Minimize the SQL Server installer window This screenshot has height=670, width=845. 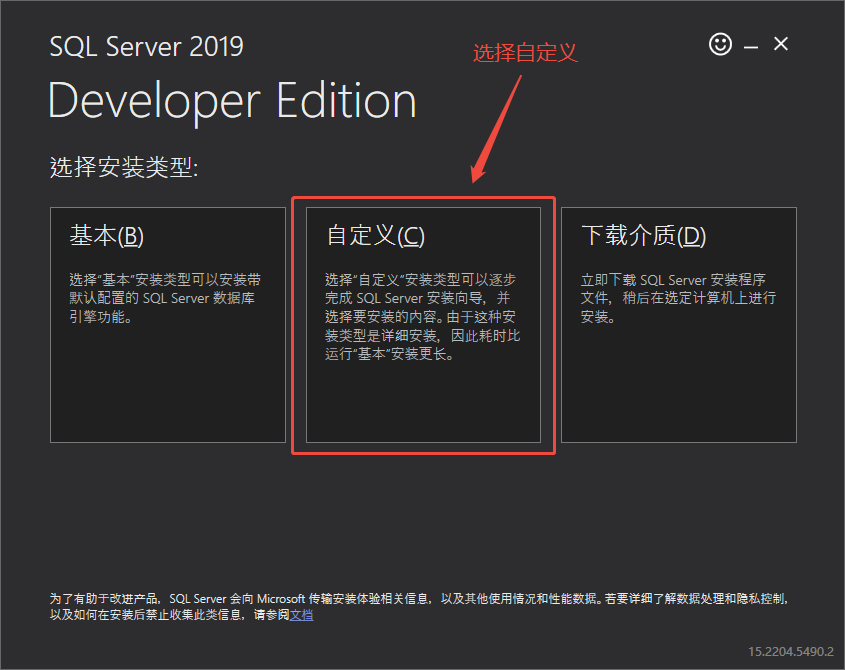pos(751,47)
